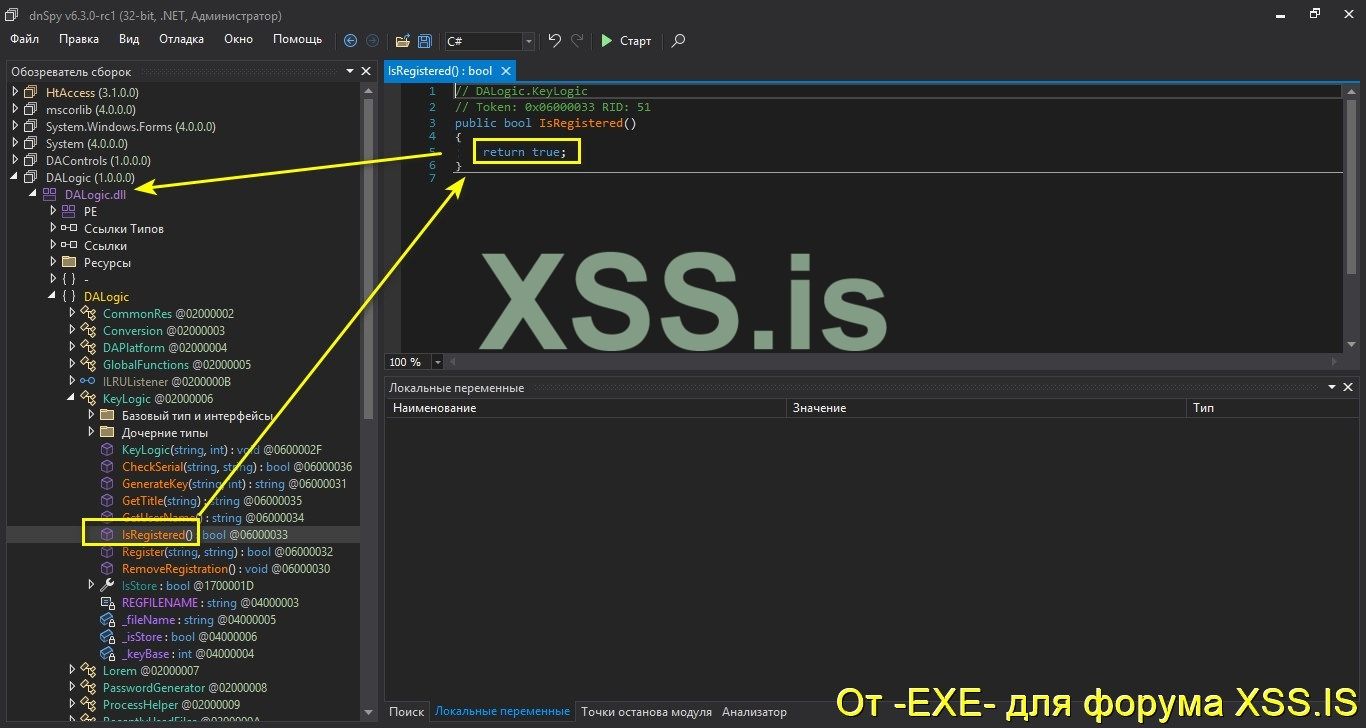Screen dimensions: 1366x728
Task: Open the C# language dropdown
Action: point(527,41)
